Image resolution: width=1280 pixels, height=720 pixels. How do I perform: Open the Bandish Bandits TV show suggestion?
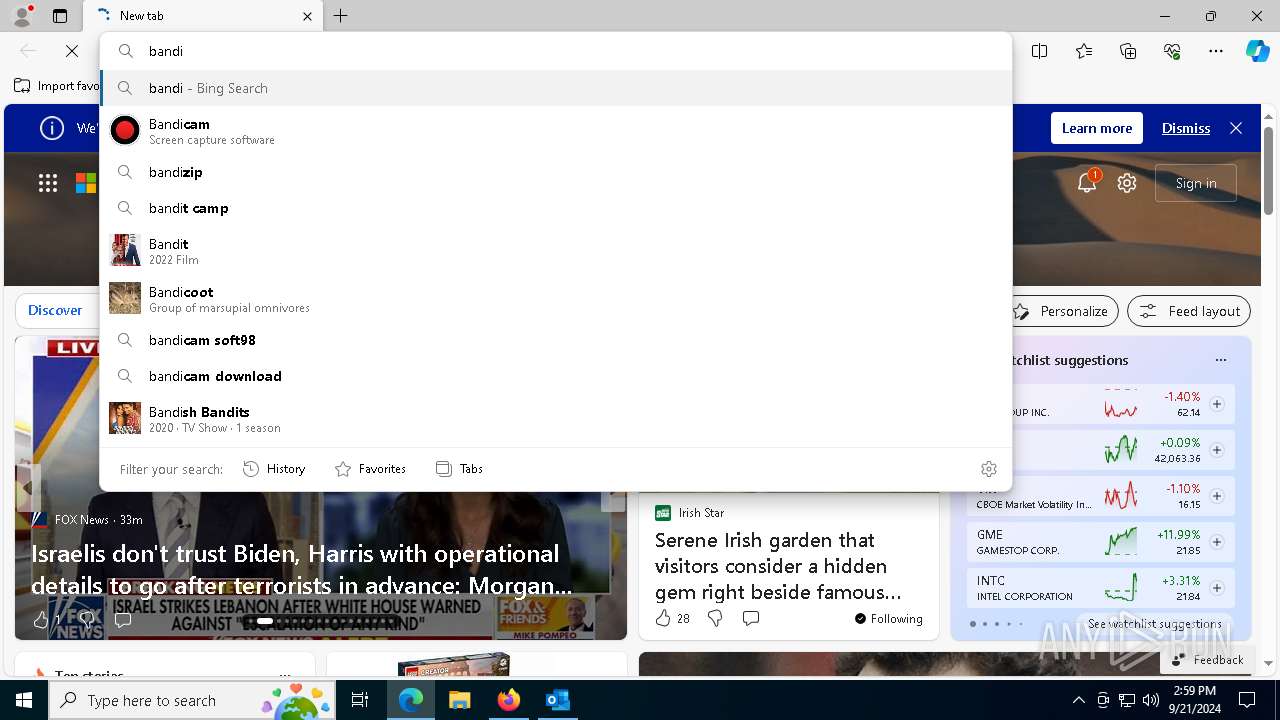click(x=556, y=419)
